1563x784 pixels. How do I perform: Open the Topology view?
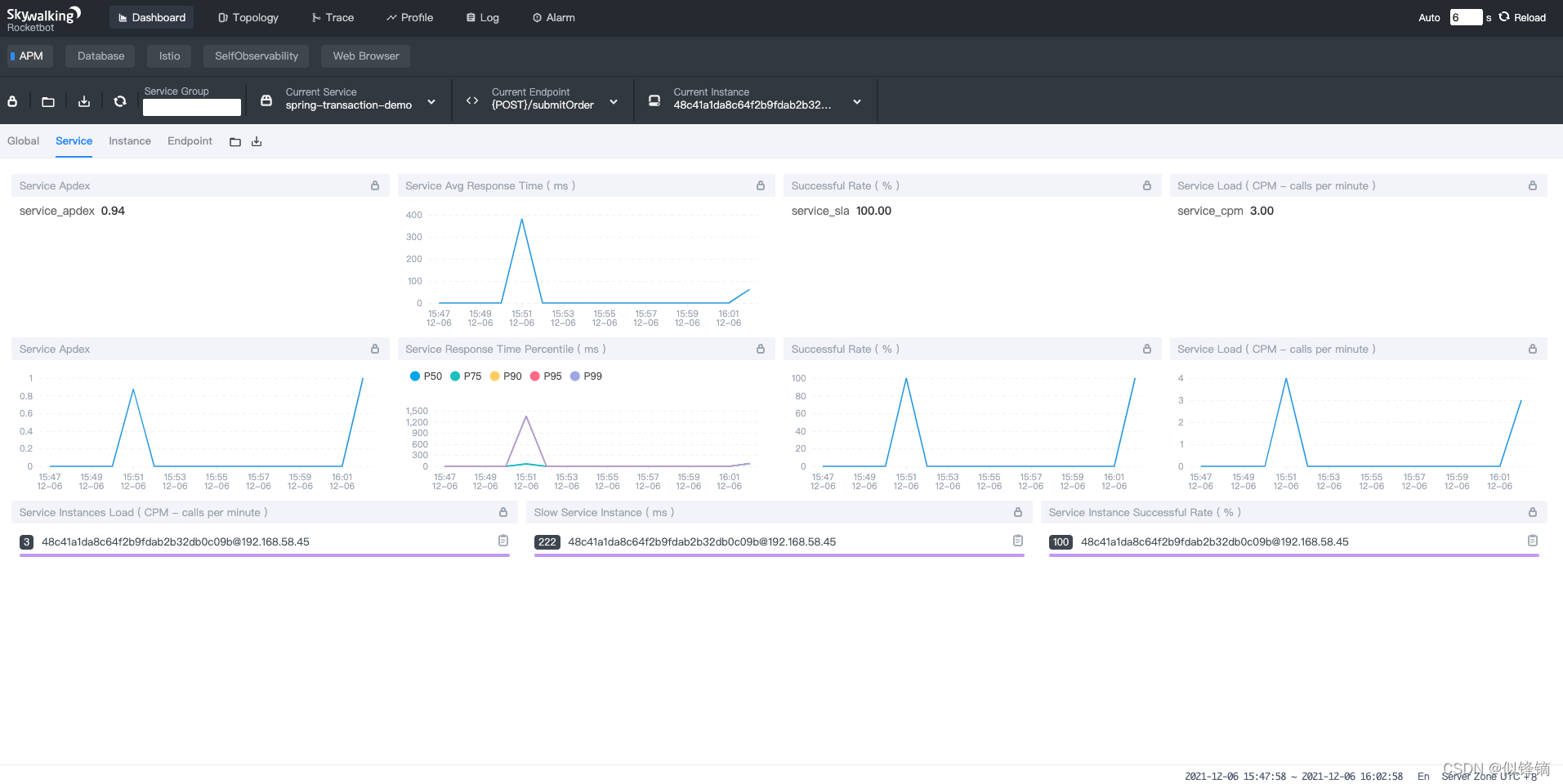[248, 17]
